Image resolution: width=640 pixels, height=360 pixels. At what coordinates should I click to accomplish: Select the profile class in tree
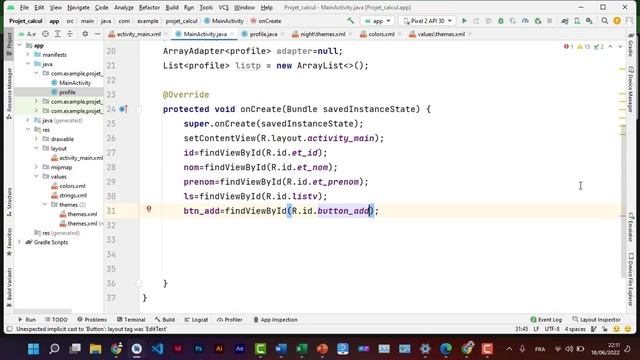[x=67, y=92]
